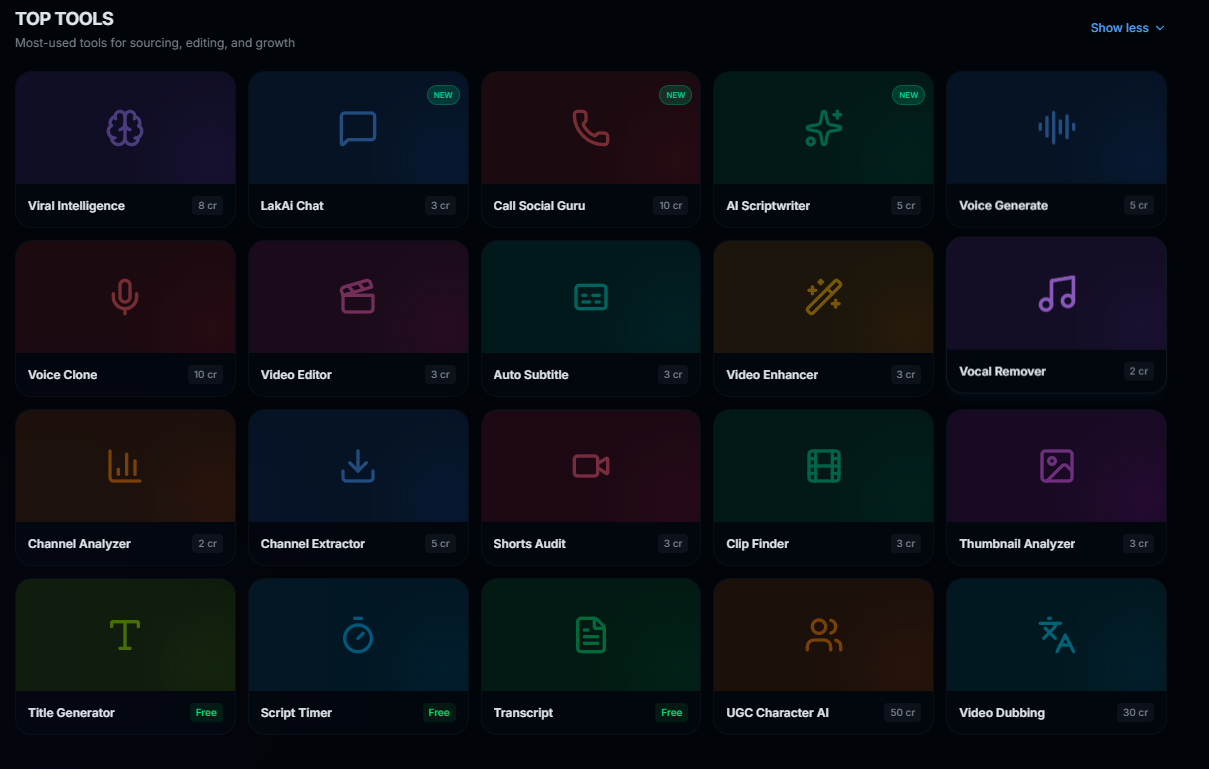Click the Show less chevron arrow
This screenshot has width=1209, height=769.
pos(1160,28)
